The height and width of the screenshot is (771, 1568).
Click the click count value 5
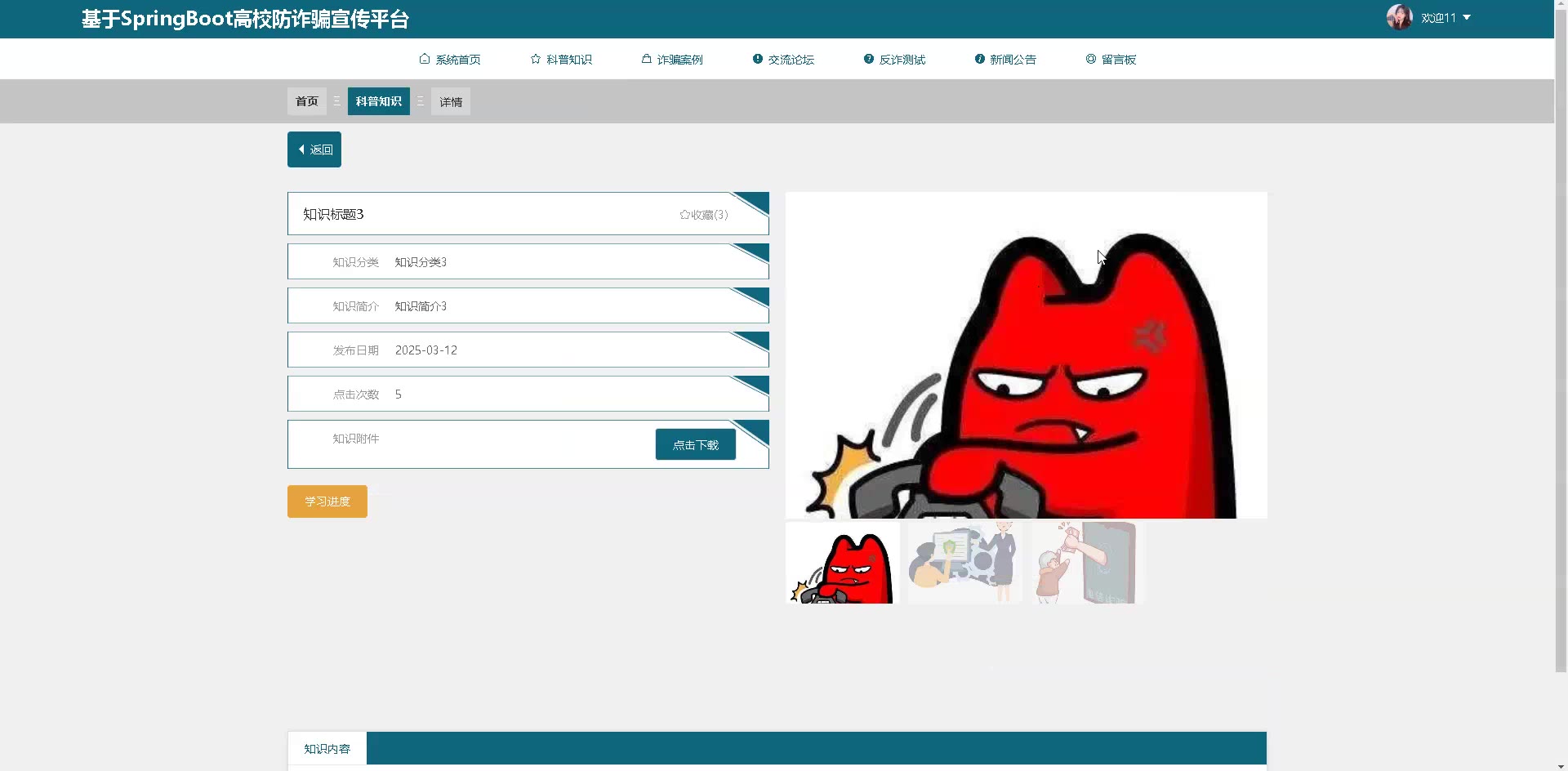pyautogui.click(x=399, y=394)
